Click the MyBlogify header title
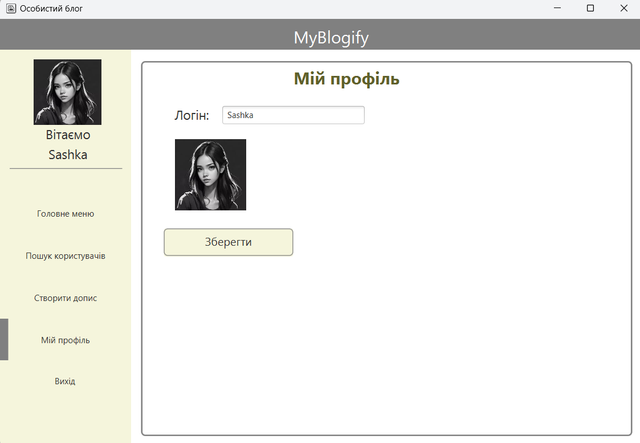 click(331, 38)
